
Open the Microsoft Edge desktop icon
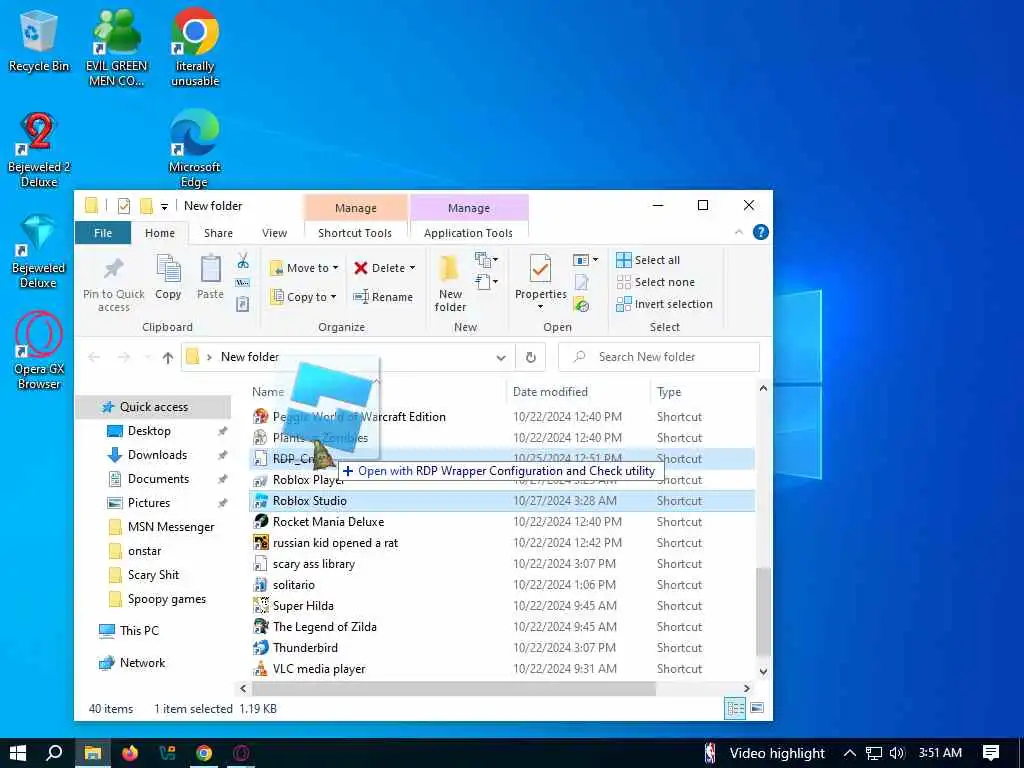coord(195,149)
